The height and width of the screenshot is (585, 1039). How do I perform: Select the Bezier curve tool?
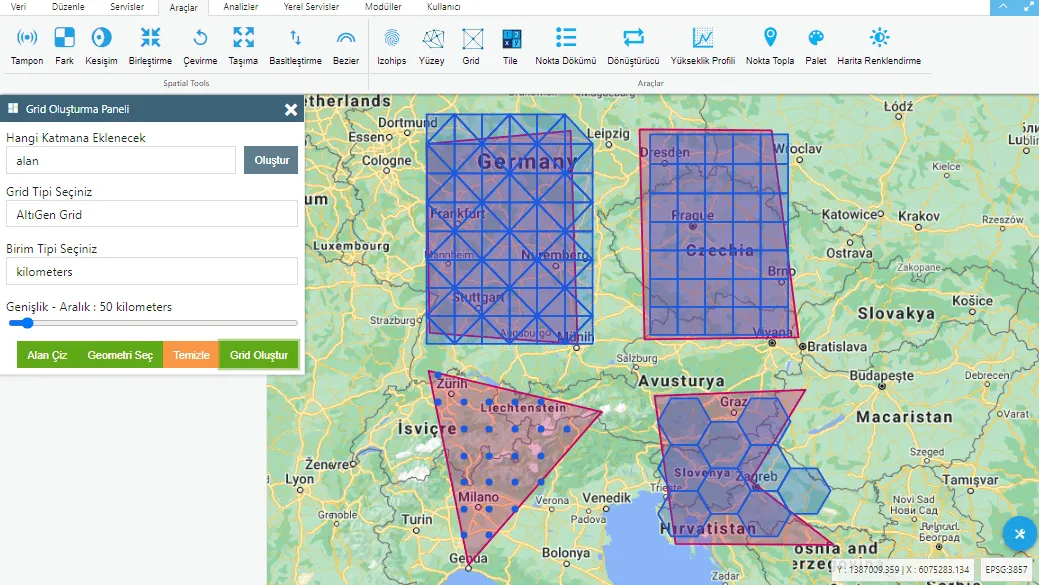tap(346, 46)
